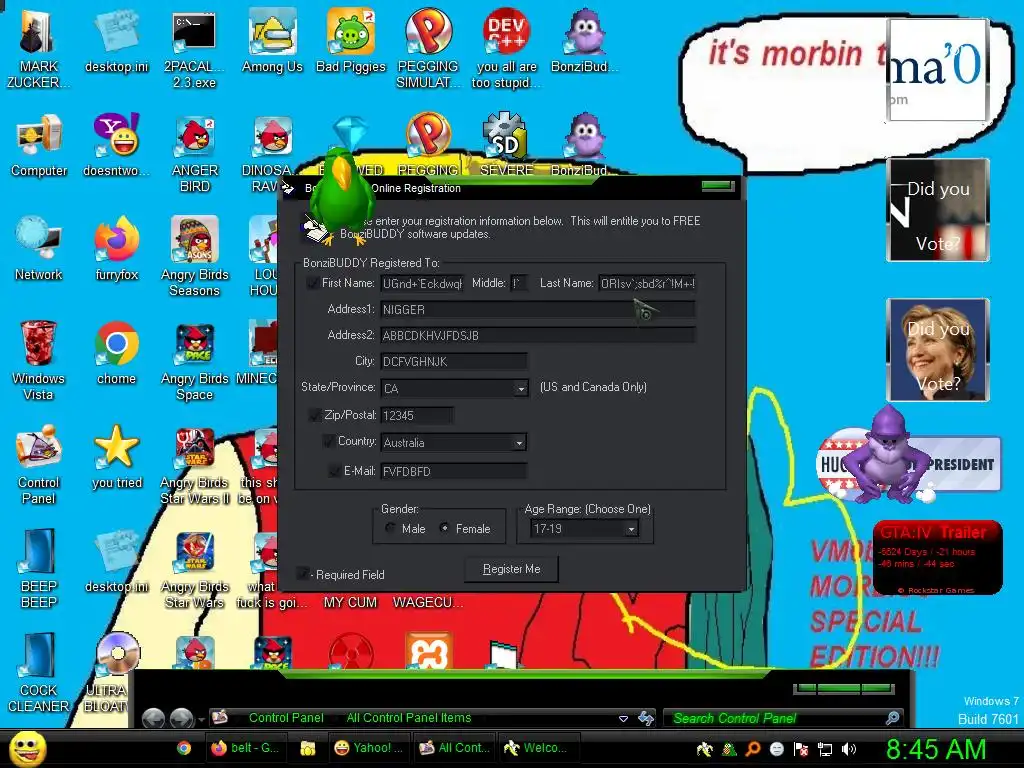Click the Last Name input field

(x=647, y=283)
